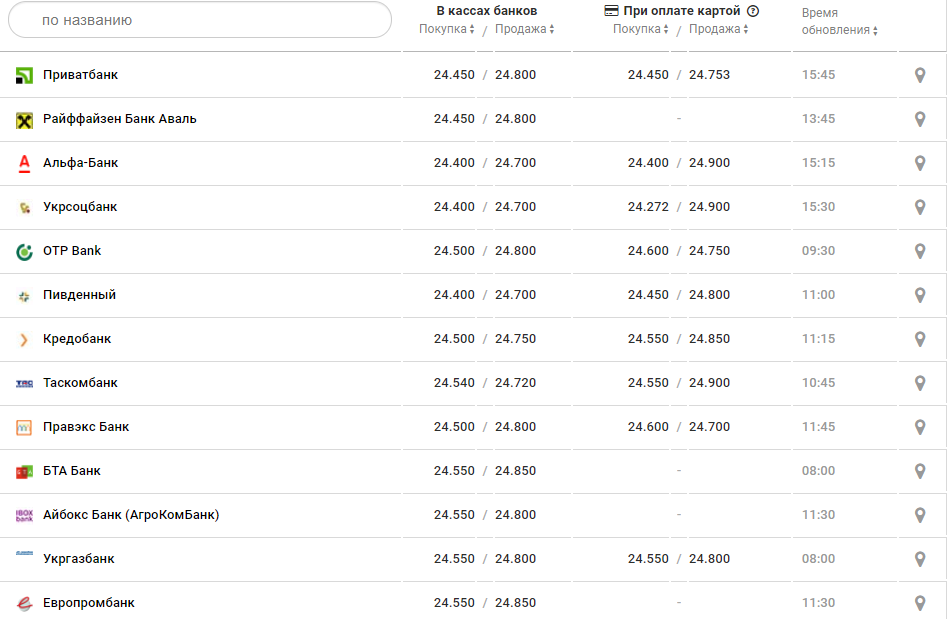Sort by card payment Продажа column
The width and height of the screenshot is (948, 619).
pos(718,29)
